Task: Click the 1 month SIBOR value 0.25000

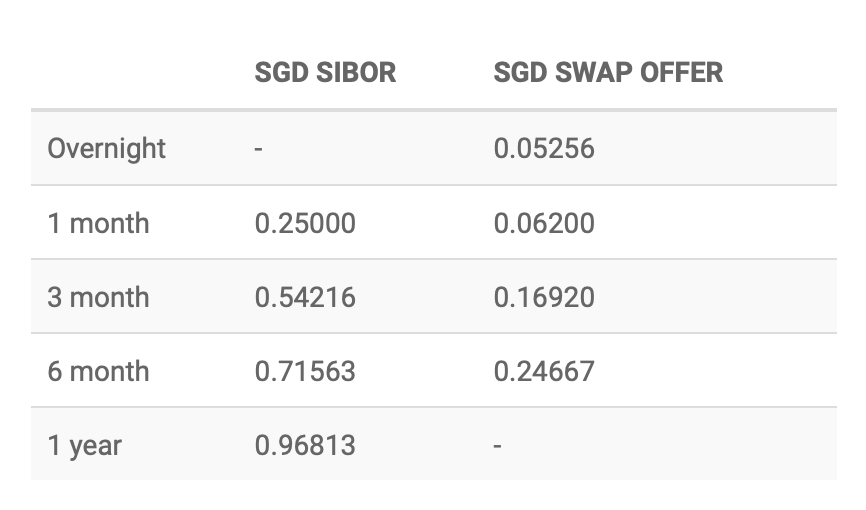Action: tap(305, 223)
